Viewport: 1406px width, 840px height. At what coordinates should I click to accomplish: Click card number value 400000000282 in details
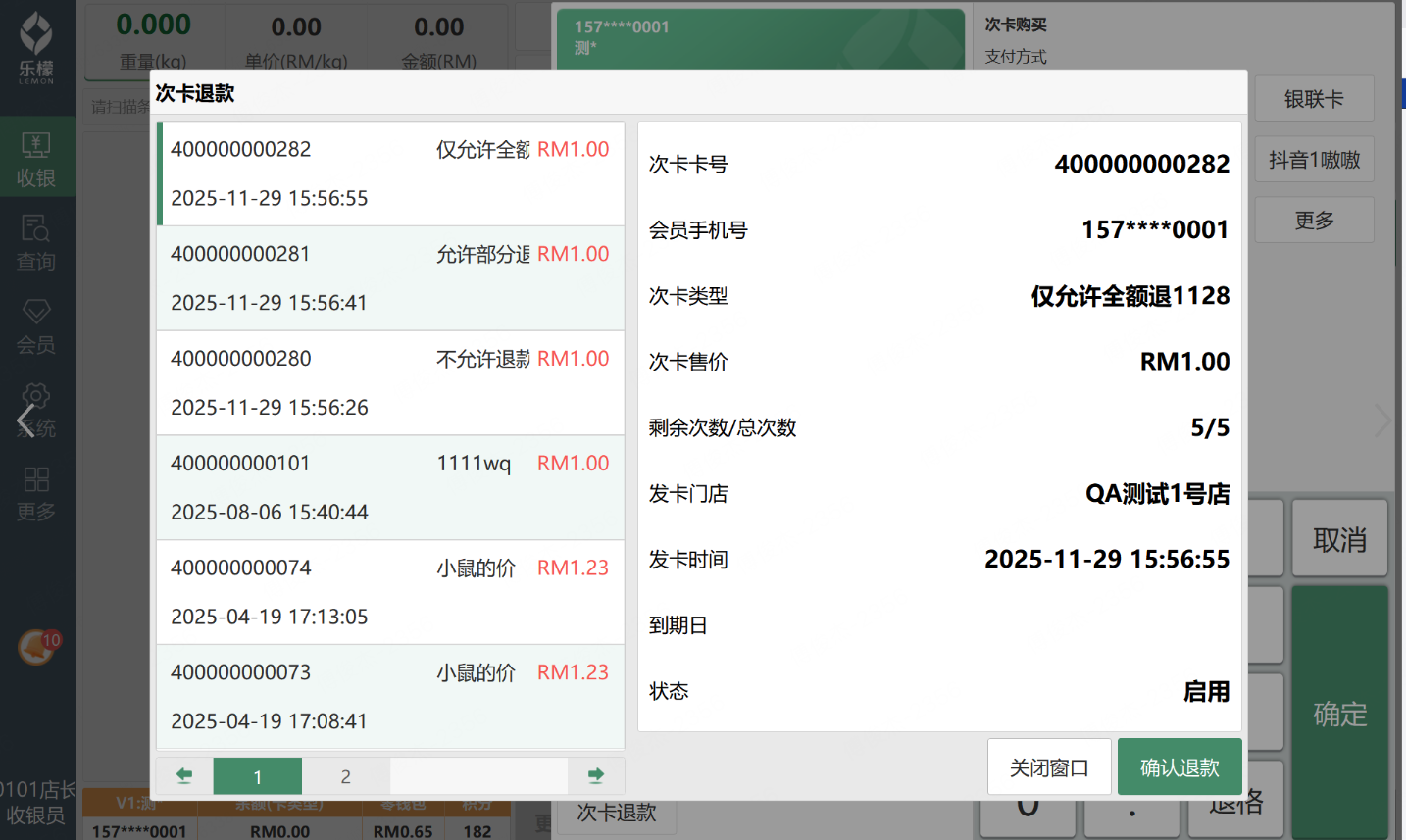tap(1141, 164)
